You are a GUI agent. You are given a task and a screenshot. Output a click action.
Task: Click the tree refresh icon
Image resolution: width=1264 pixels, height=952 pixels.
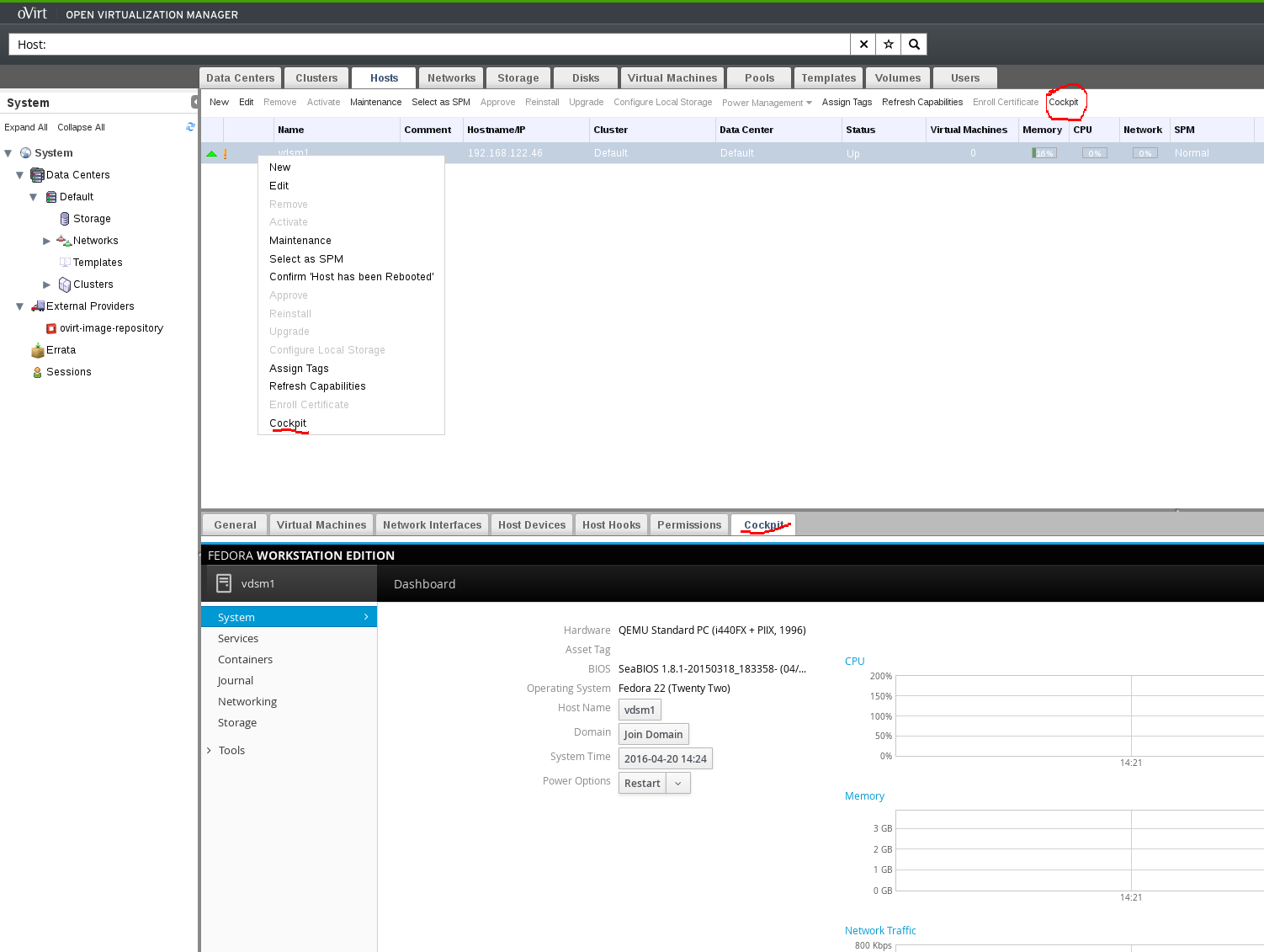coord(190,127)
